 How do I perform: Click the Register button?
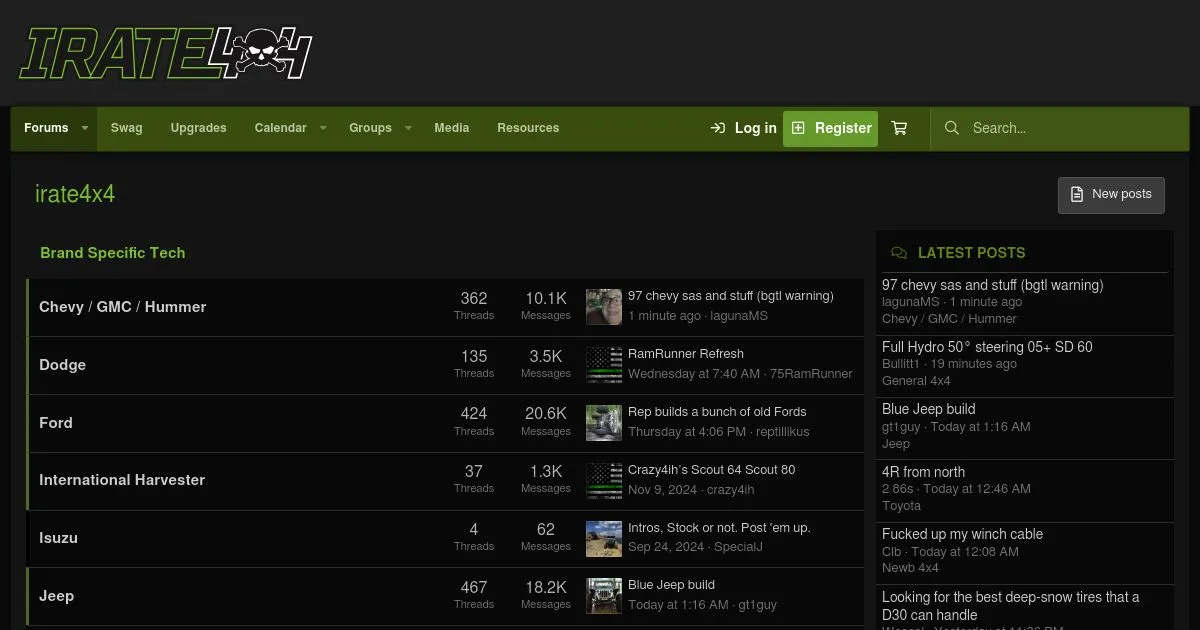coord(830,128)
